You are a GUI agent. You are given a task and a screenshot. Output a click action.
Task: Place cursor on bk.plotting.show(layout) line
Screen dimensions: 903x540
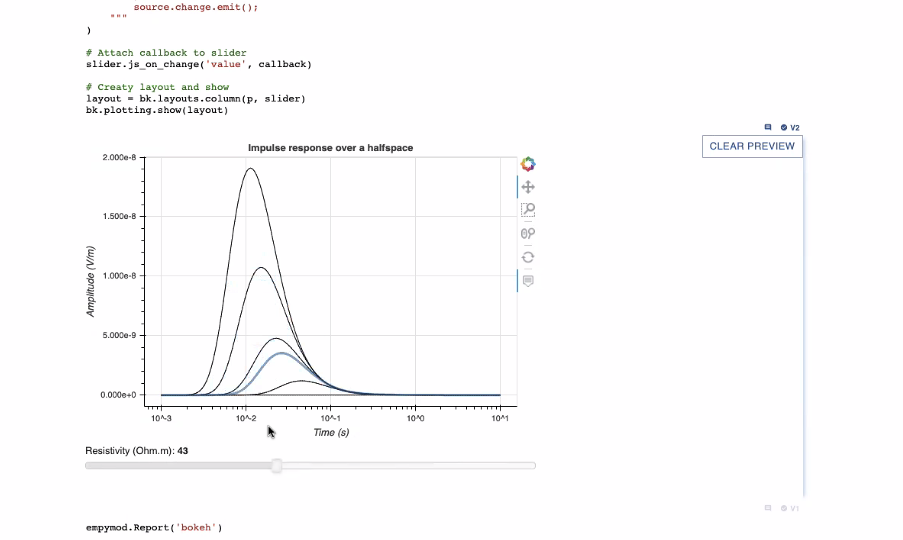click(156, 110)
